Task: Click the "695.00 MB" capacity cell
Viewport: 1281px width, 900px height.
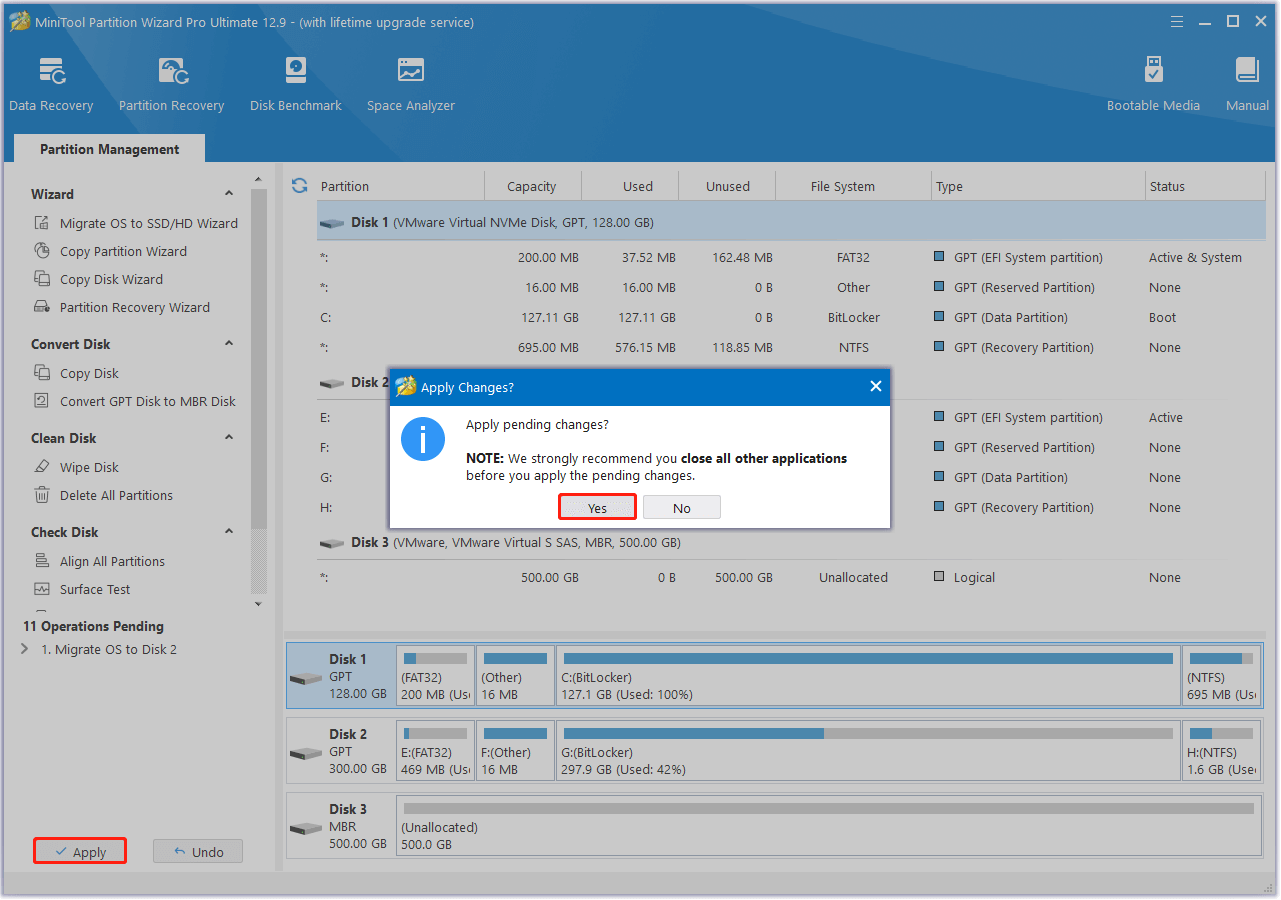Action: point(548,347)
